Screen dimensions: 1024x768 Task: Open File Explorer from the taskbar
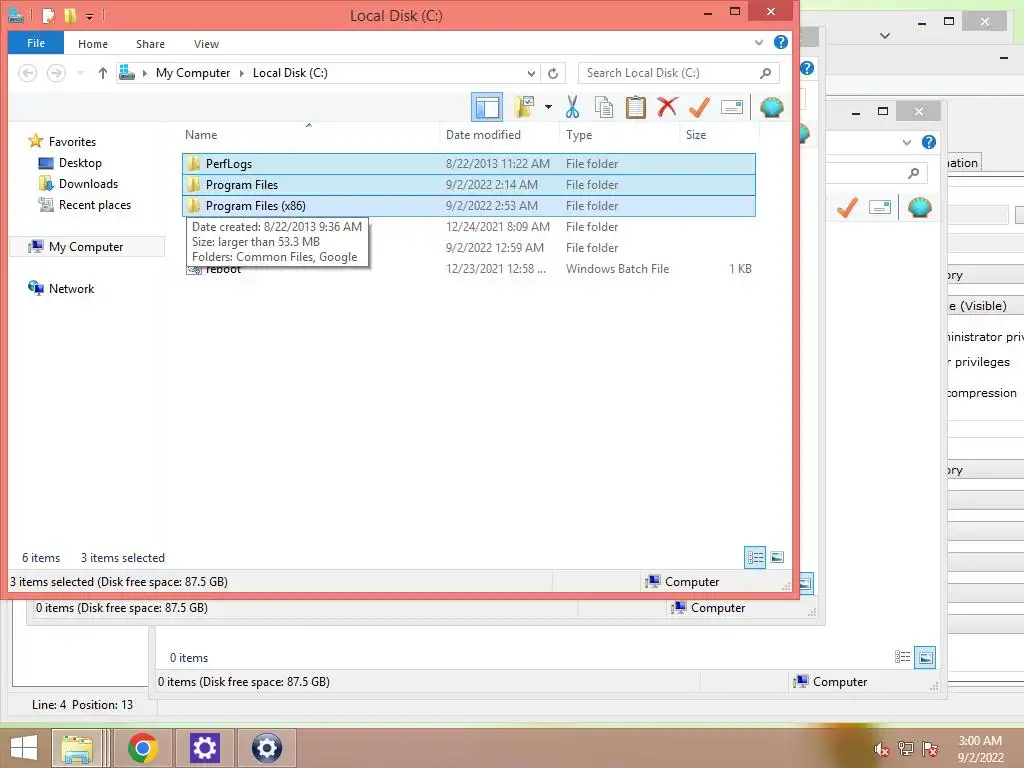[x=77, y=748]
